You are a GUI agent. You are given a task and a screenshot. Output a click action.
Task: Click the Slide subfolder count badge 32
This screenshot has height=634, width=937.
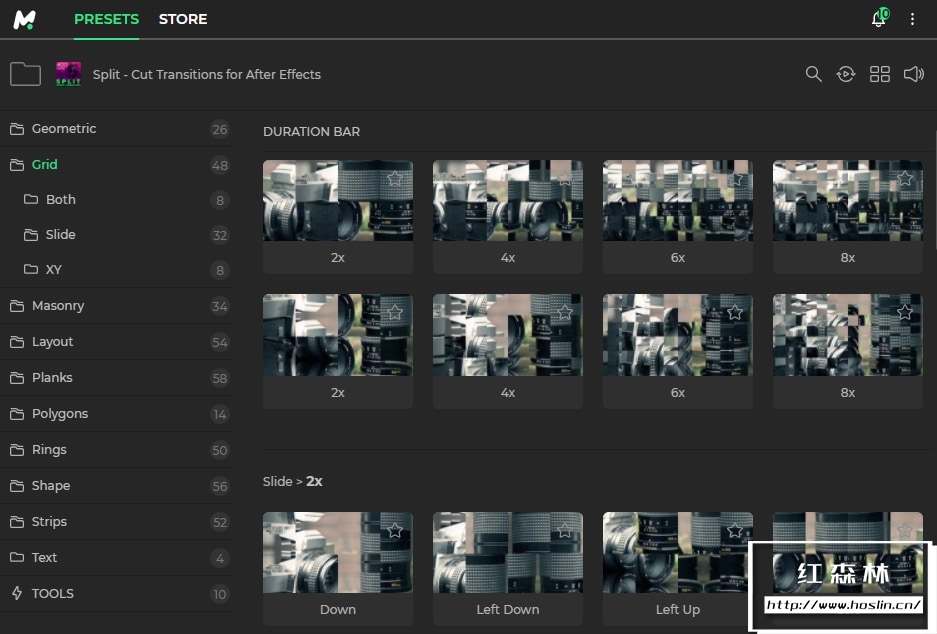point(220,235)
